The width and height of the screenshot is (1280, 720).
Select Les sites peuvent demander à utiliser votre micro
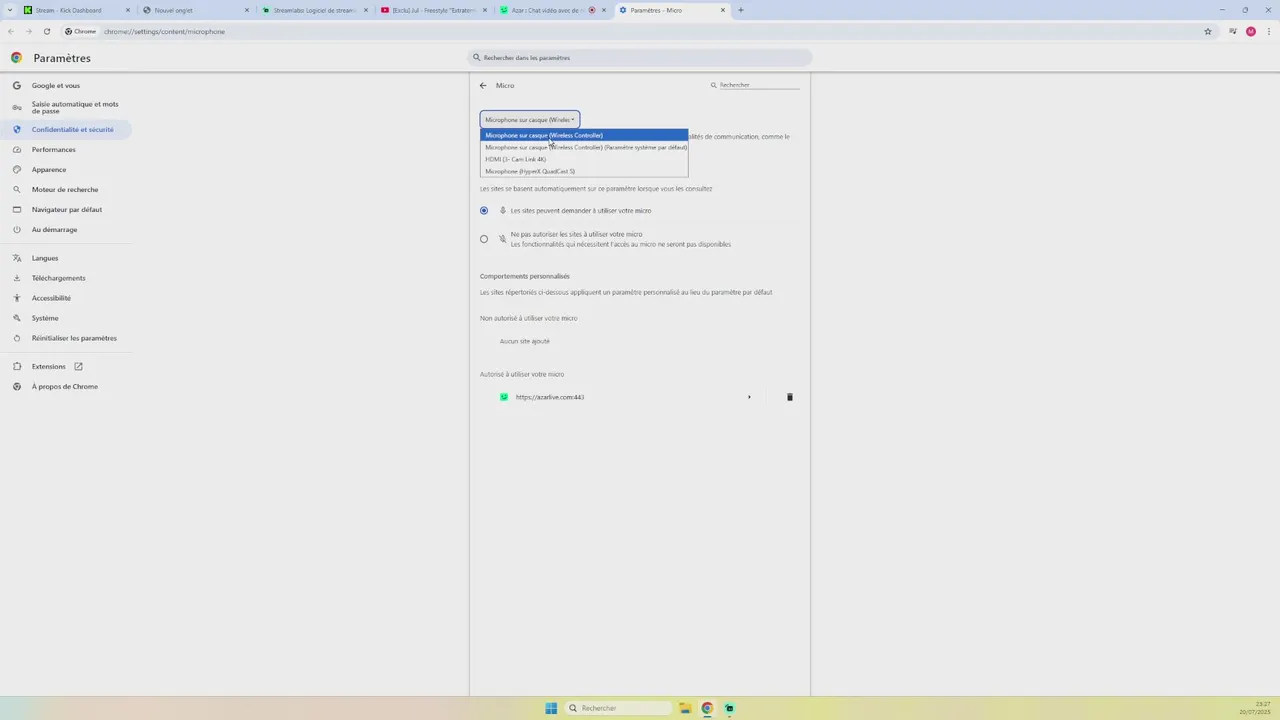(484, 210)
